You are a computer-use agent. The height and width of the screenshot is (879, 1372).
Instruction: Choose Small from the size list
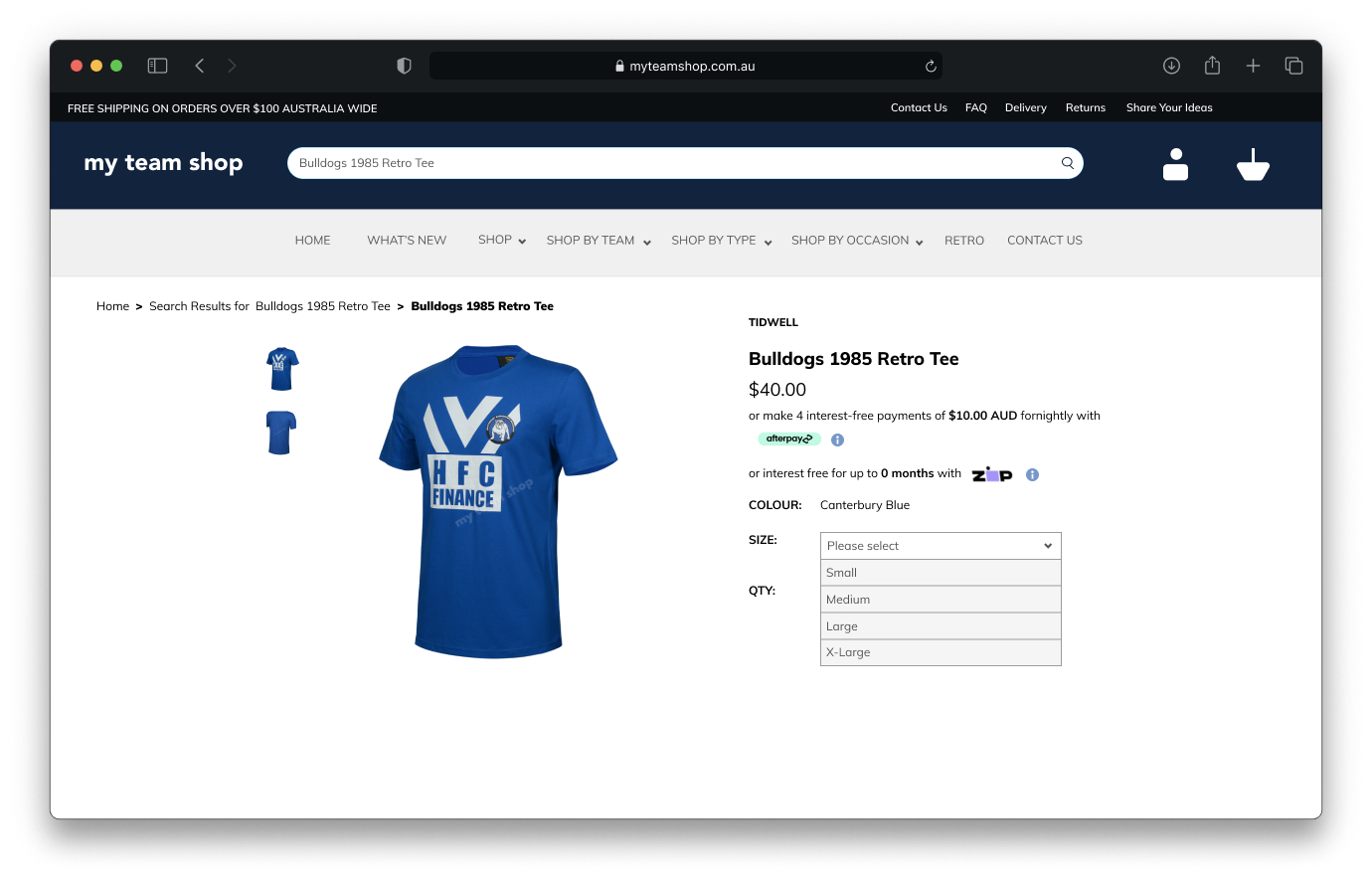(941, 573)
